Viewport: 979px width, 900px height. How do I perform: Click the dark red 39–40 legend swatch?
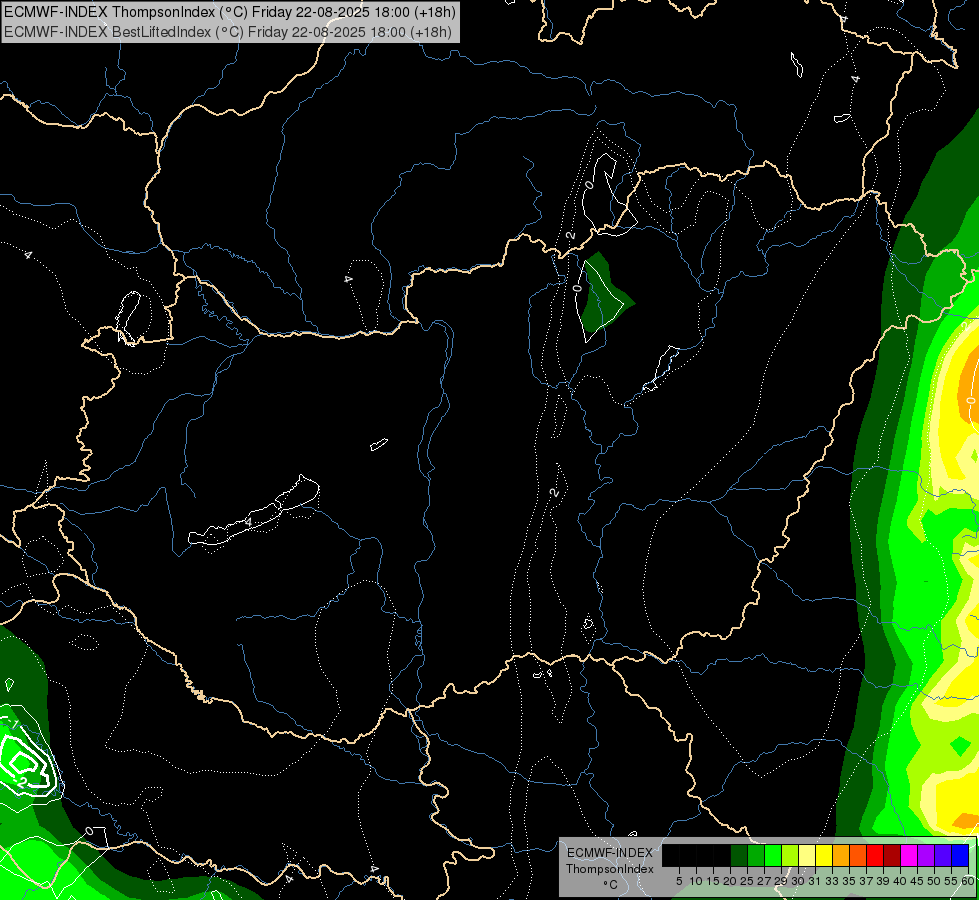[892, 855]
